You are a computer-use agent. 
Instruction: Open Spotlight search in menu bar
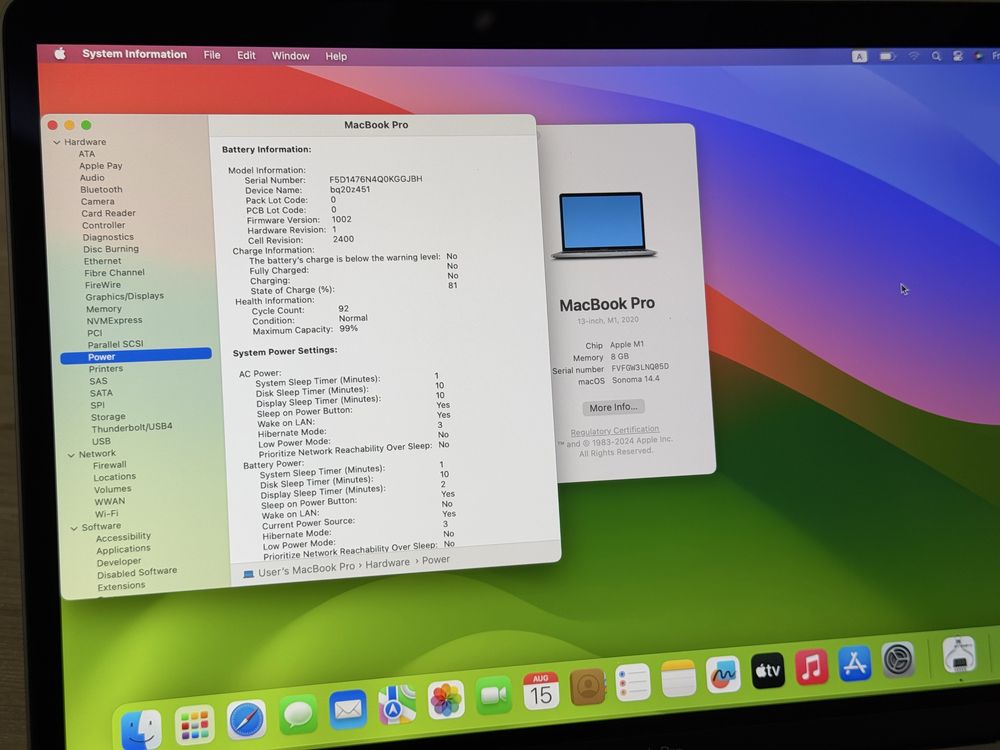[x=936, y=56]
